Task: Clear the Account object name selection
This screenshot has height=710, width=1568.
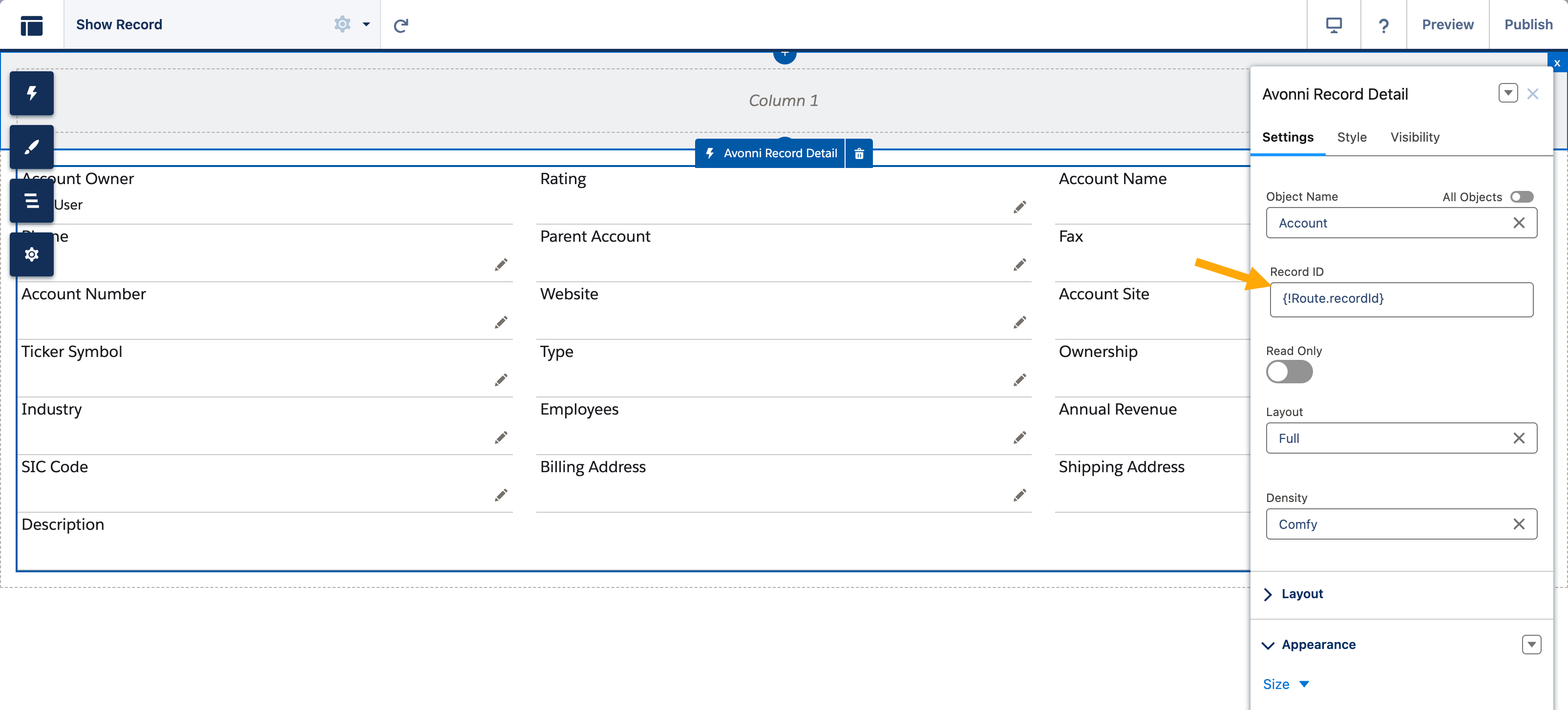Action: pos(1519,223)
